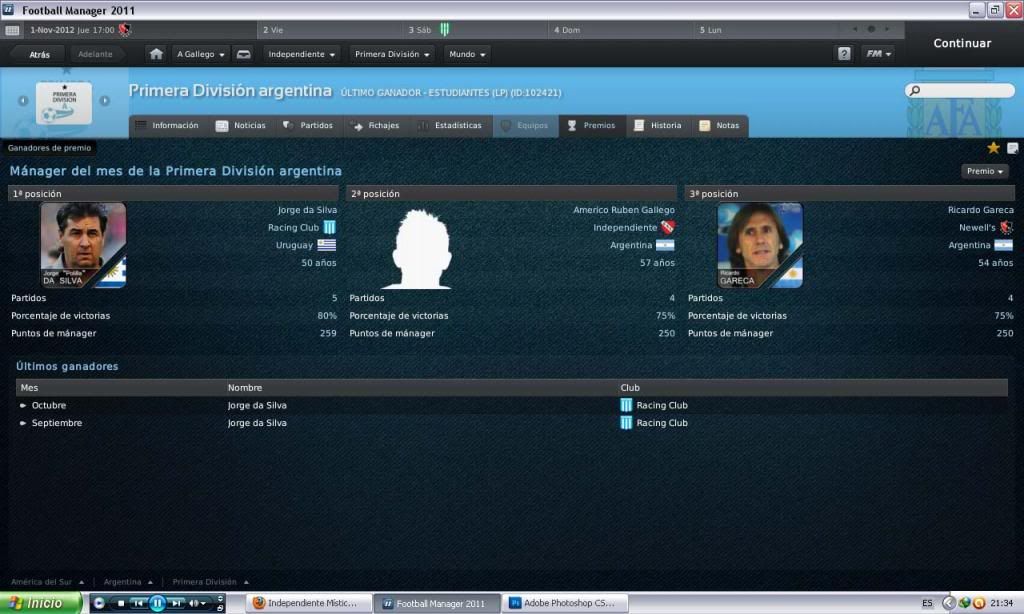Switch to the Partidos tab

coord(308,125)
